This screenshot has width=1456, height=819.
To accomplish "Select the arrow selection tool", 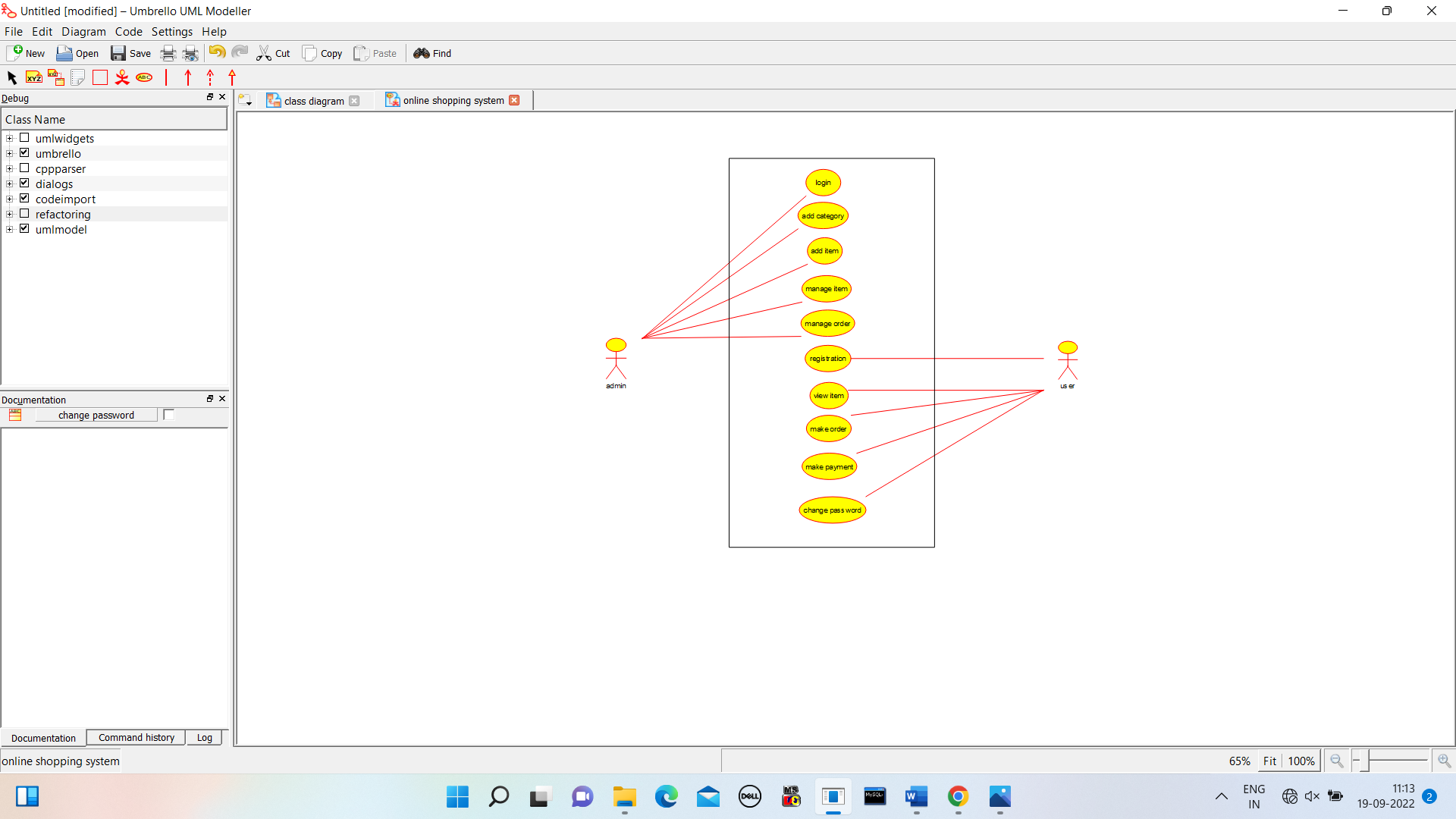I will (x=11, y=77).
